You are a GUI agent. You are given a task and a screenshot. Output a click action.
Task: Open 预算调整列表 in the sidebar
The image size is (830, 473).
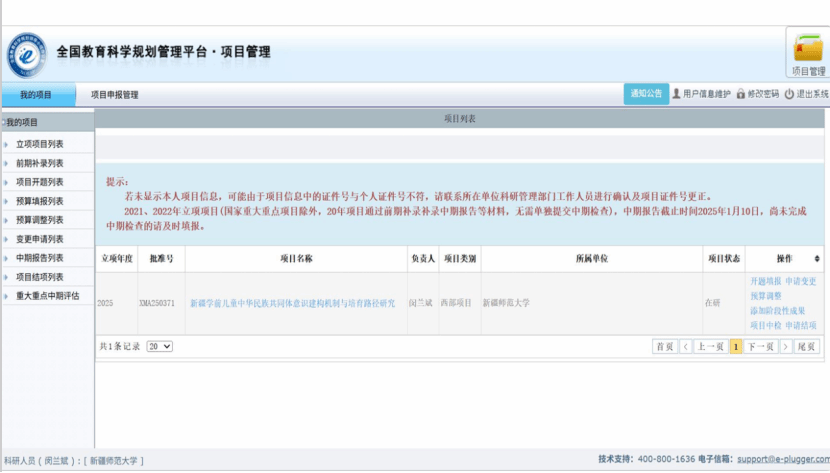[40, 220]
